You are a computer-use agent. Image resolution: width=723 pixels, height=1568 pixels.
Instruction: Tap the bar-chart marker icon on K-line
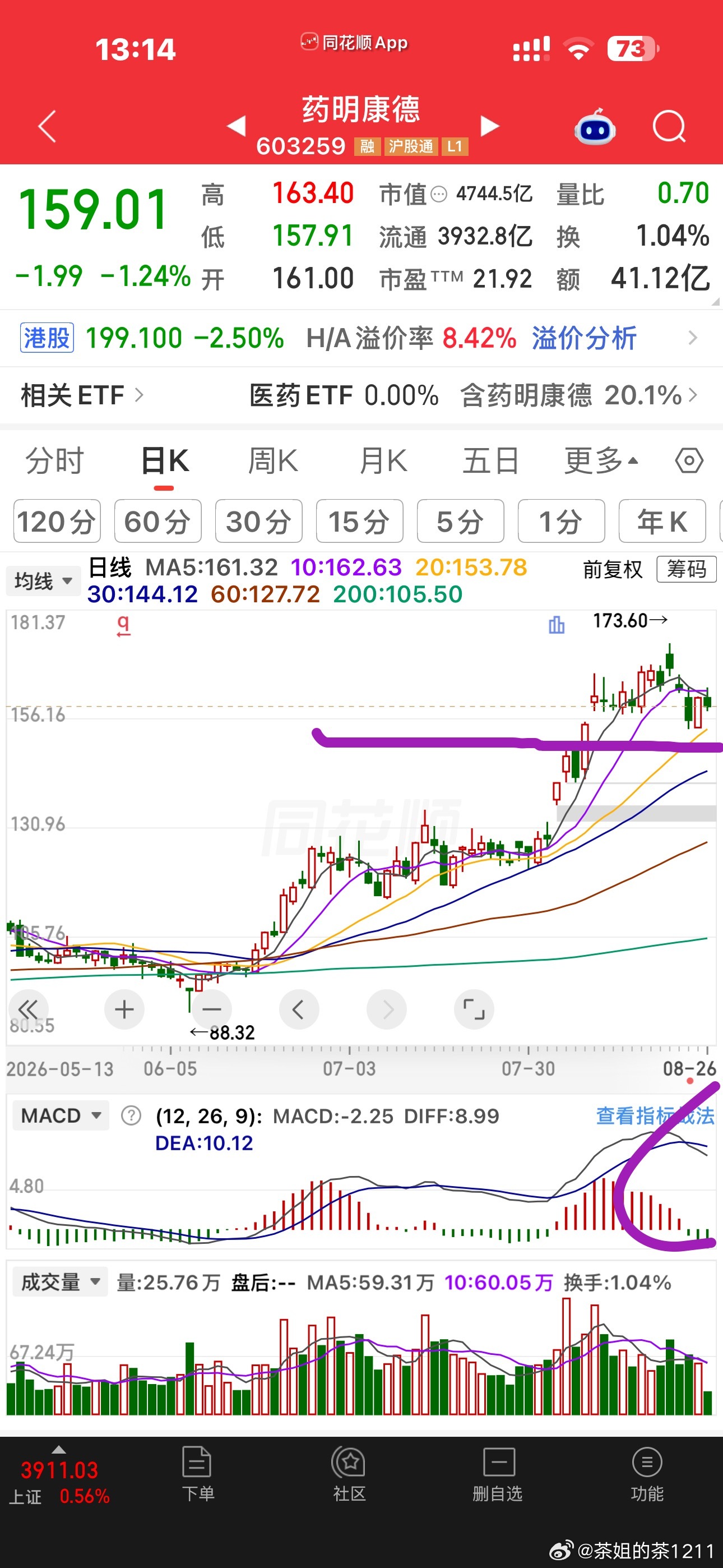point(556,625)
